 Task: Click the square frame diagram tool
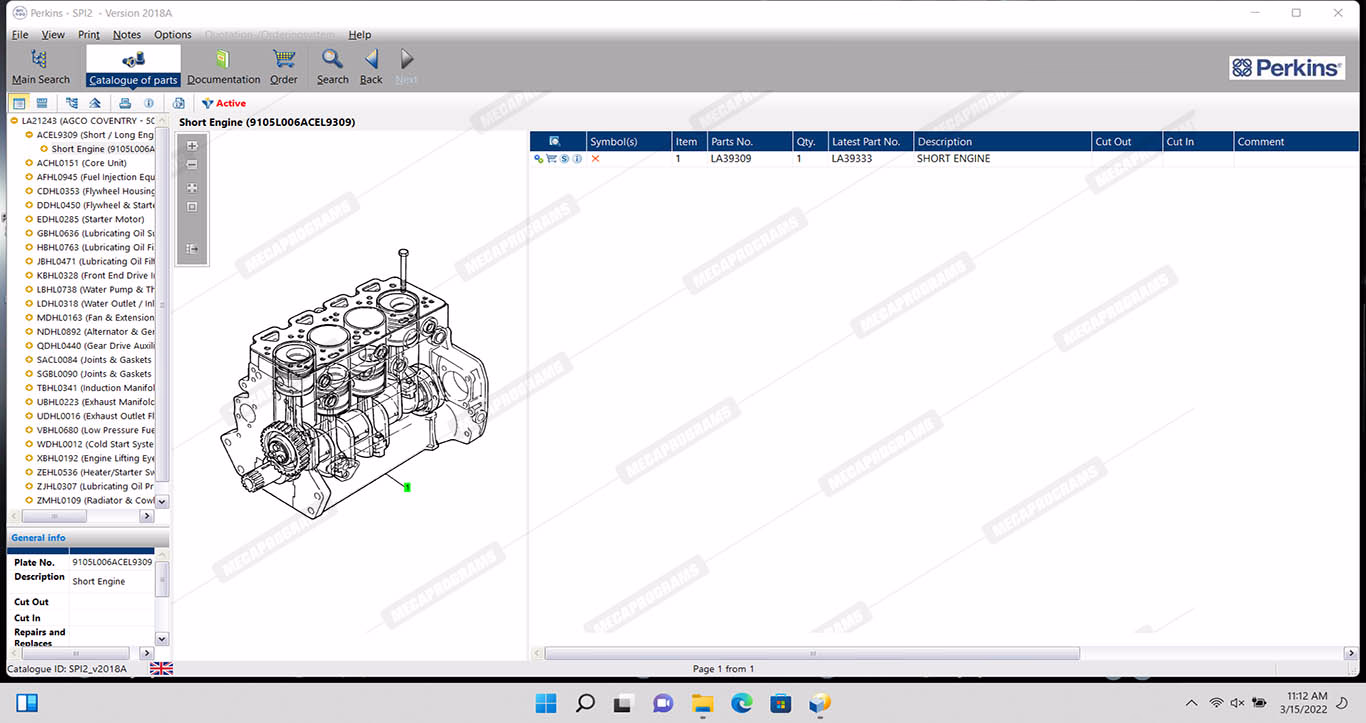pos(192,207)
